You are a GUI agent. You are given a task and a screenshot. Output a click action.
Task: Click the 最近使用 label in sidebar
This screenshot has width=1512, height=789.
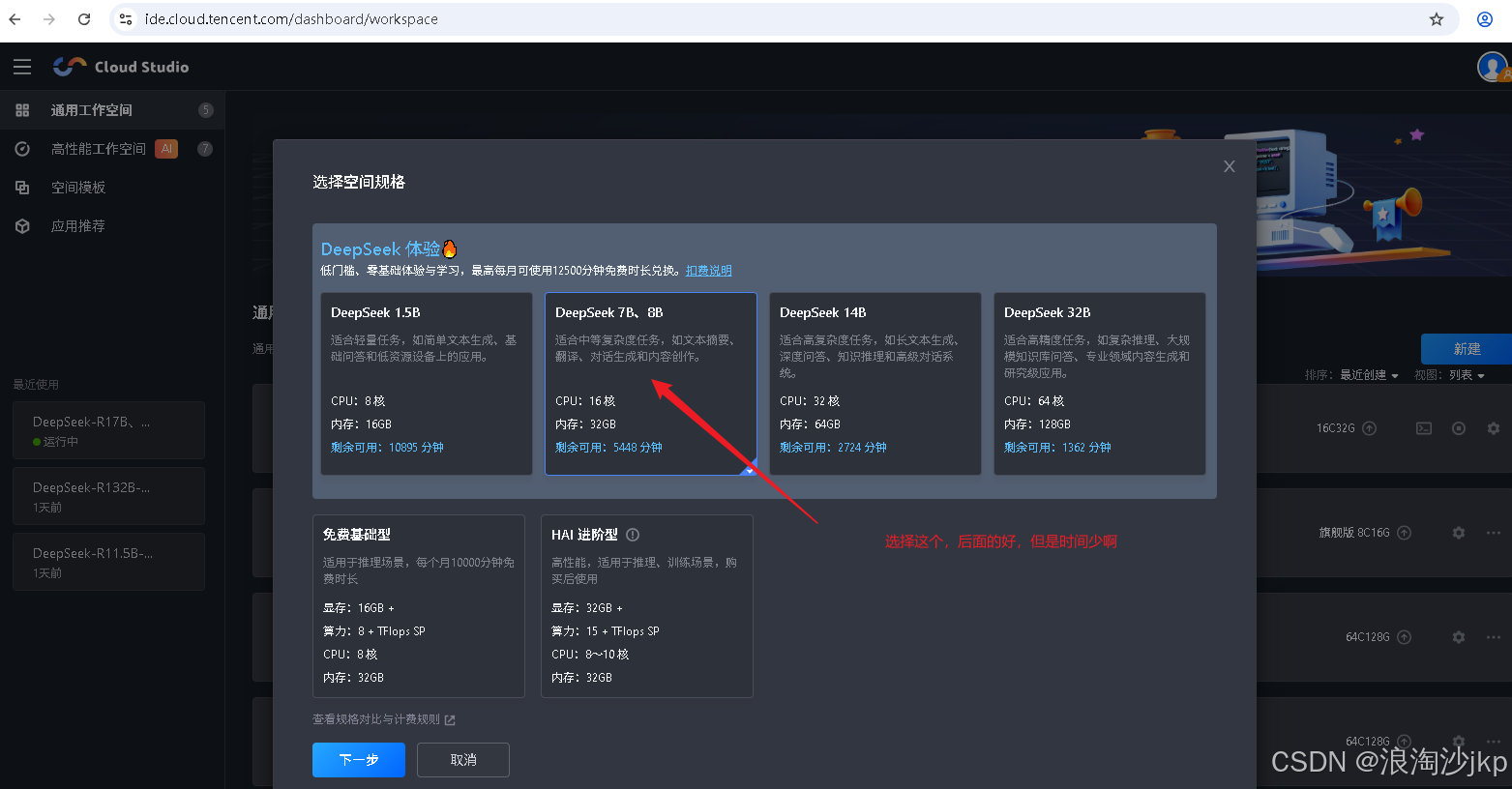[x=36, y=385]
